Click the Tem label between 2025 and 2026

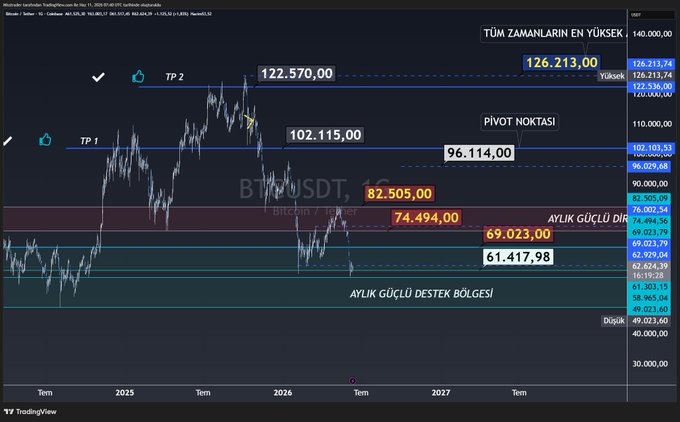[x=203, y=393]
